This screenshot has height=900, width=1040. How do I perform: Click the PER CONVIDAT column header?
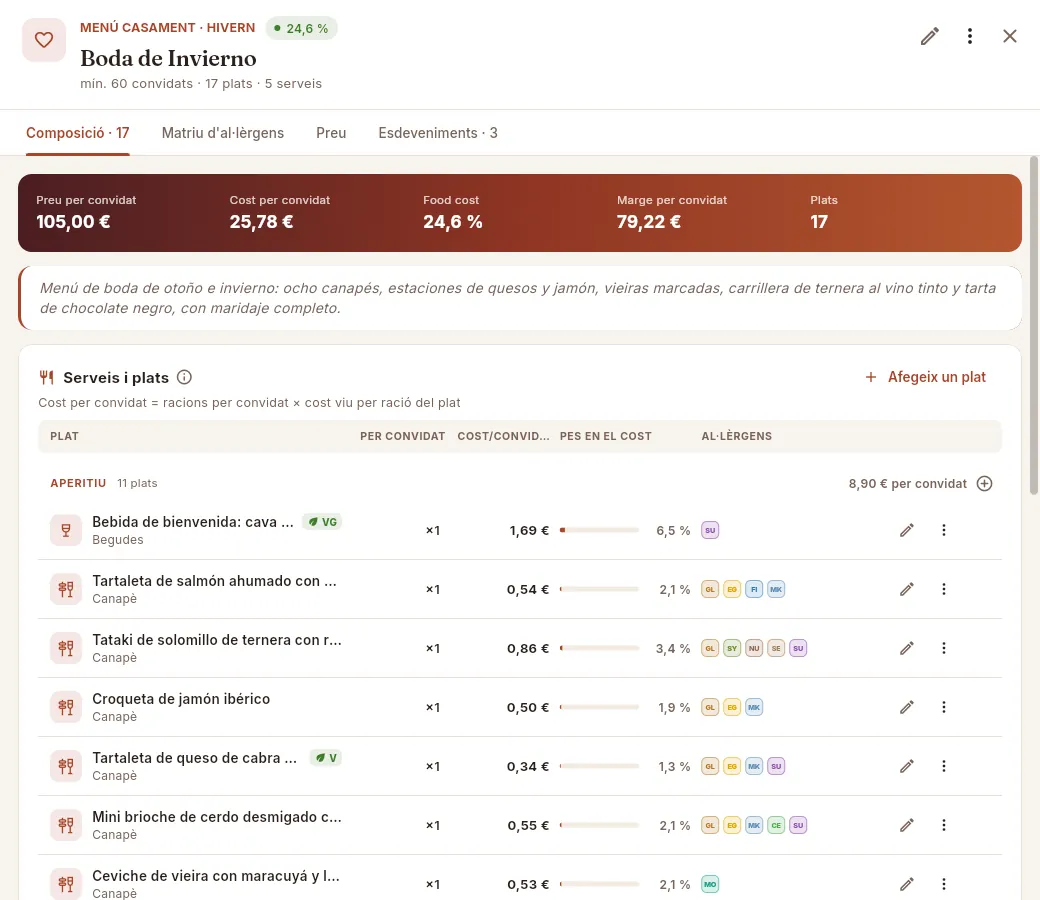(x=403, y=436)
